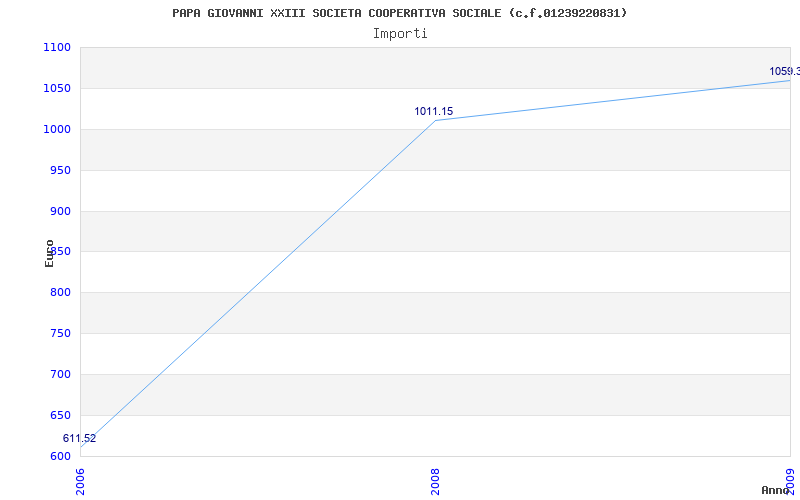The width and height of the screenshot is (800, 500).
Task: Click the 800 y-axis tick label
Action: 60,293
